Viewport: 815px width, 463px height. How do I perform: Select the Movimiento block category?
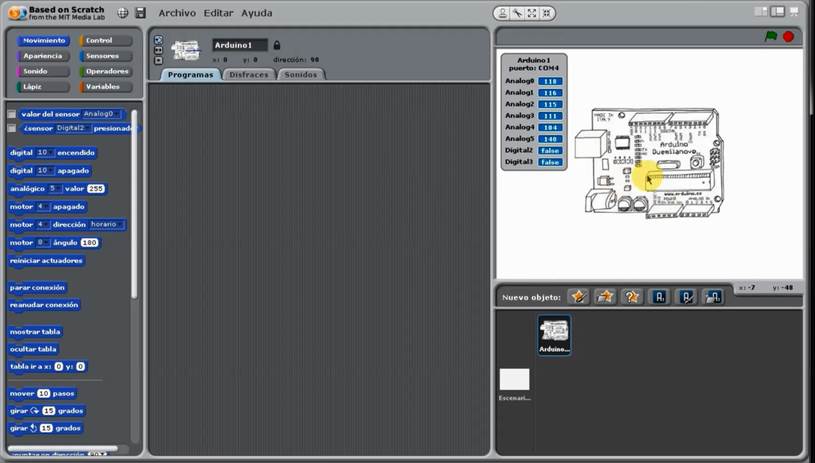[x=43, y=41]
